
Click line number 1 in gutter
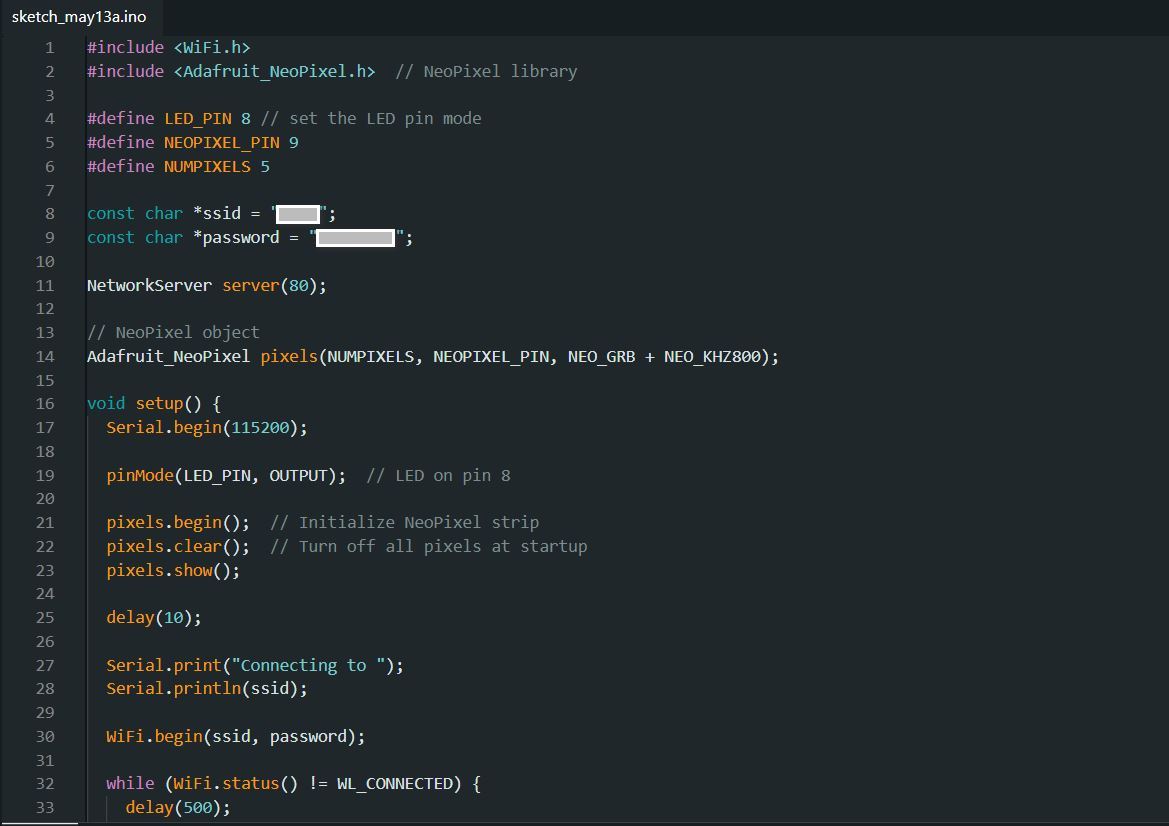tap(50, 48)
